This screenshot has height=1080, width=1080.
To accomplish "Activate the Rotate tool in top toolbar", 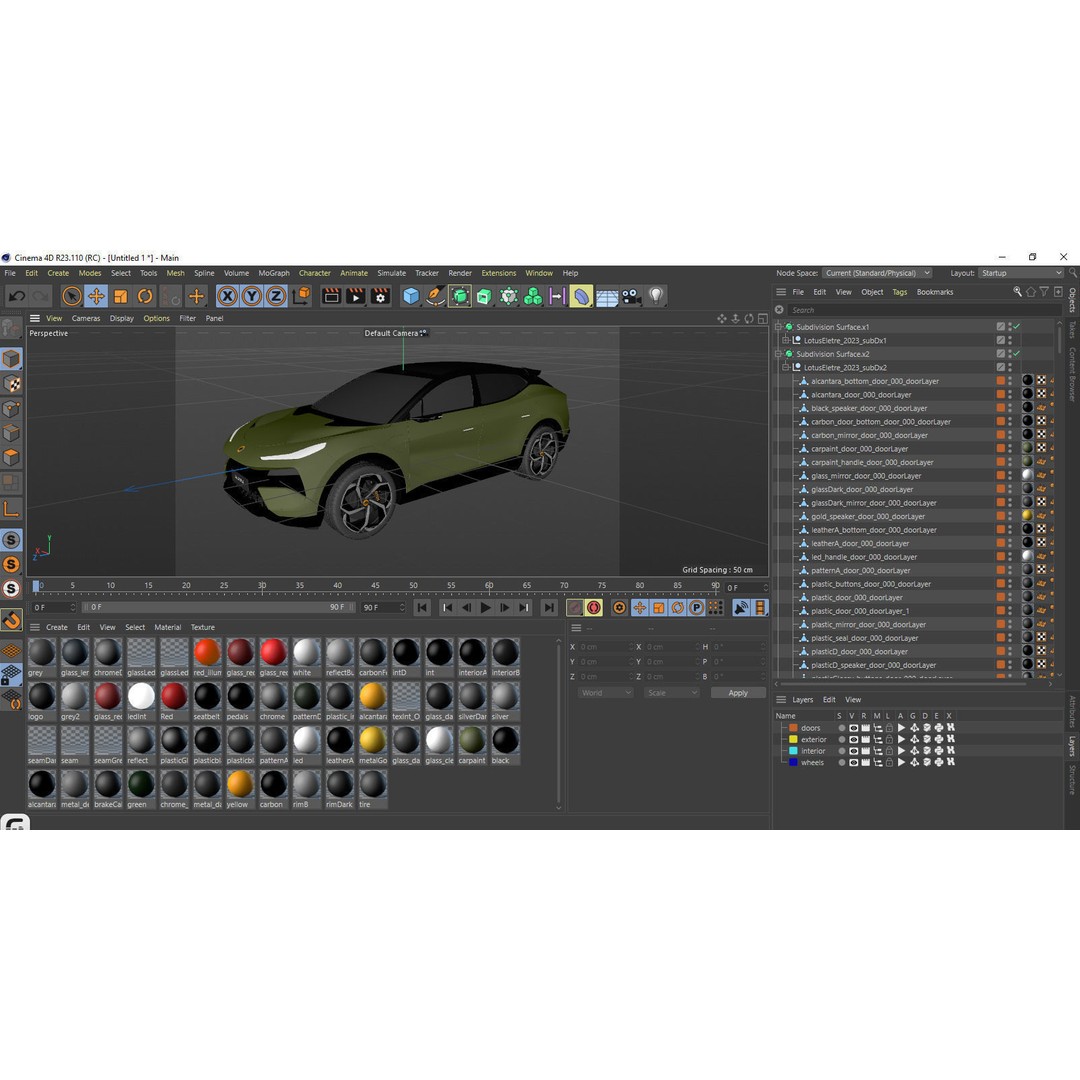I will coord(145,296).
